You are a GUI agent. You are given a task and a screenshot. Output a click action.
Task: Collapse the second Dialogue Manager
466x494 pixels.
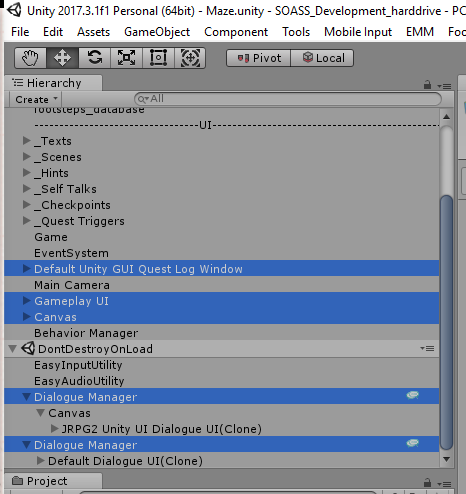click(x=26, y=445)
